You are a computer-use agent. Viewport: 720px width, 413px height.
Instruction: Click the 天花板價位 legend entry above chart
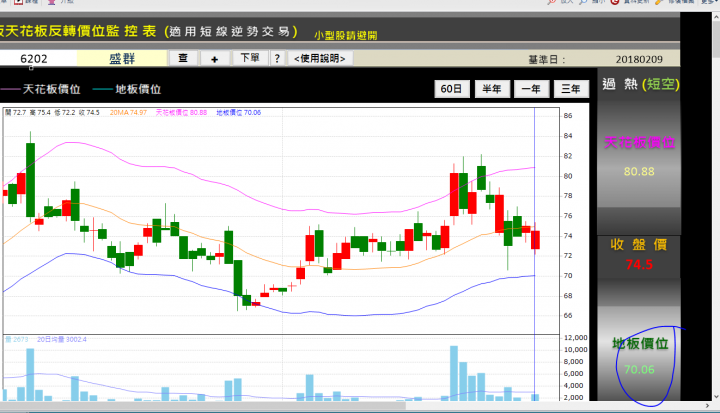(x=41, y=89)
